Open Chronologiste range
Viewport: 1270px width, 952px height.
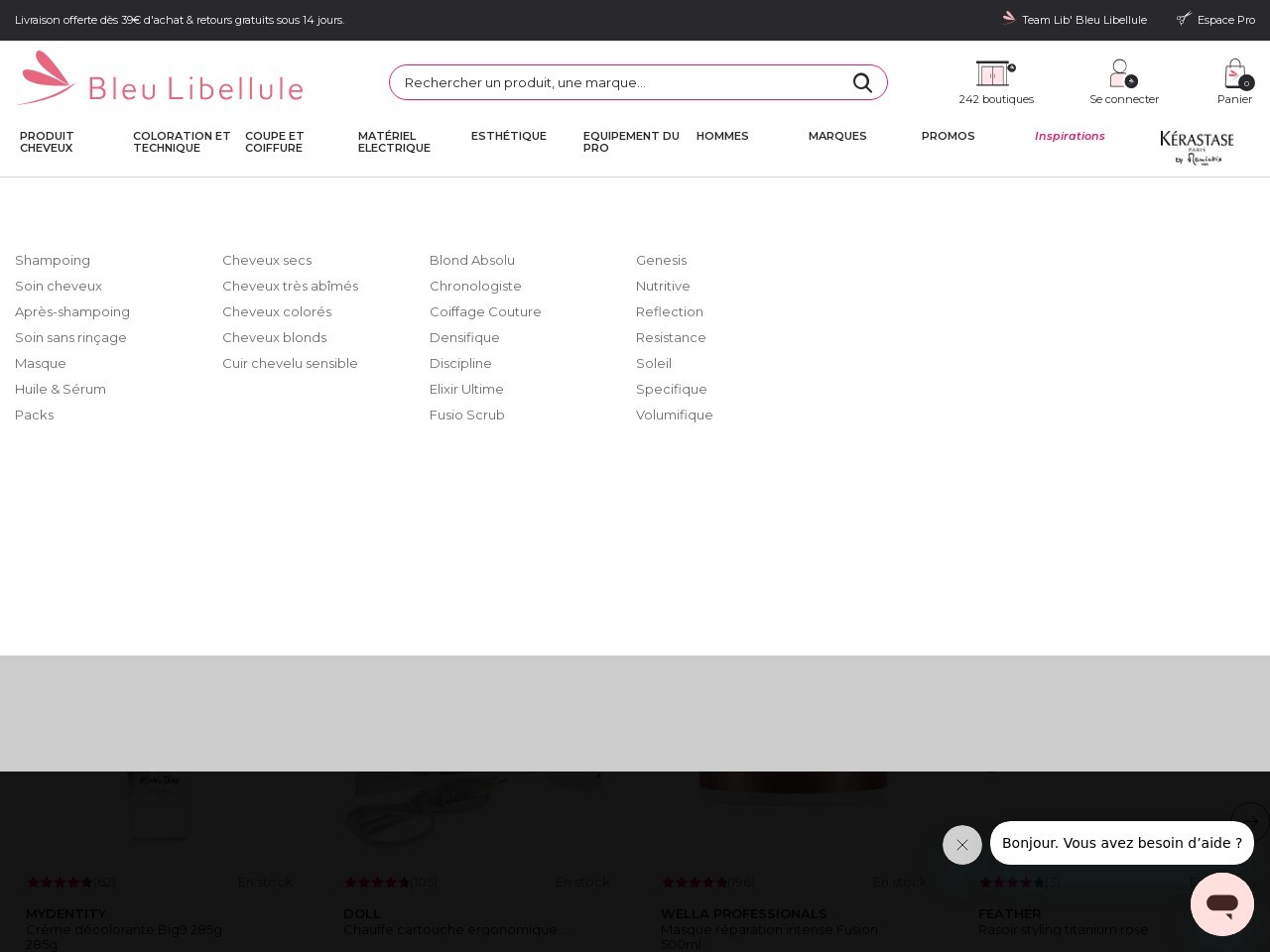tap(475, 286)
